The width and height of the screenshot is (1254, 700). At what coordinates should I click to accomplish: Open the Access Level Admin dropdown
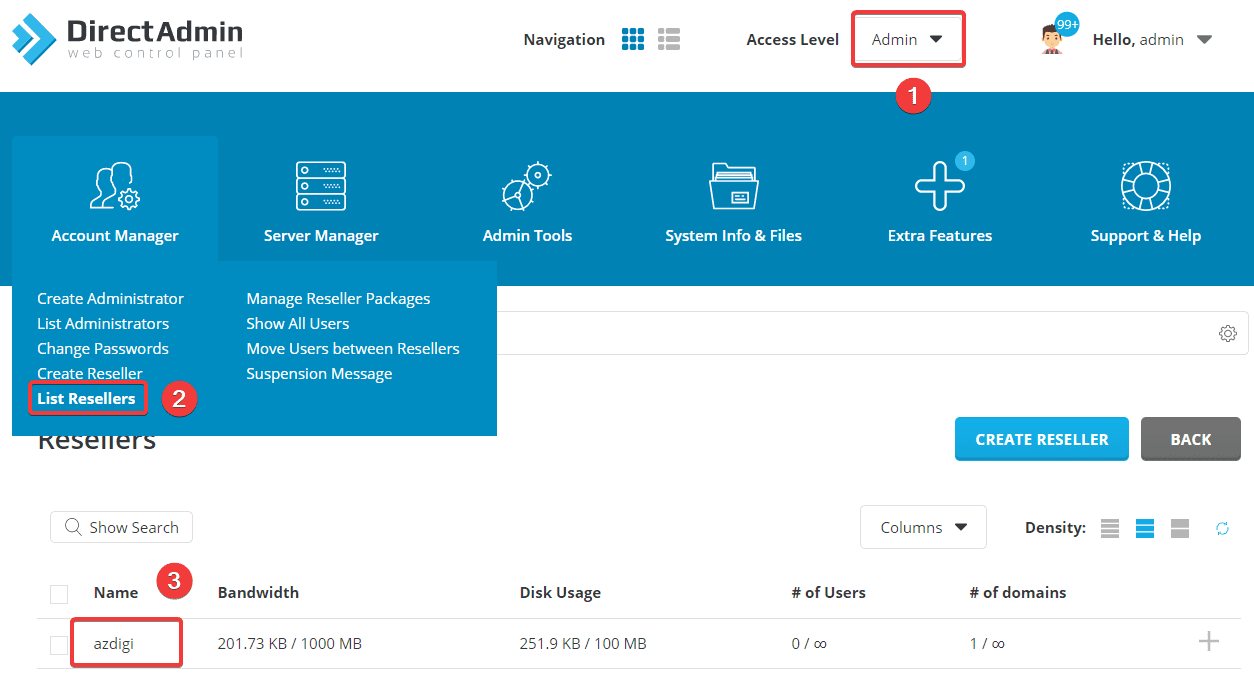(x=907, y=39)
